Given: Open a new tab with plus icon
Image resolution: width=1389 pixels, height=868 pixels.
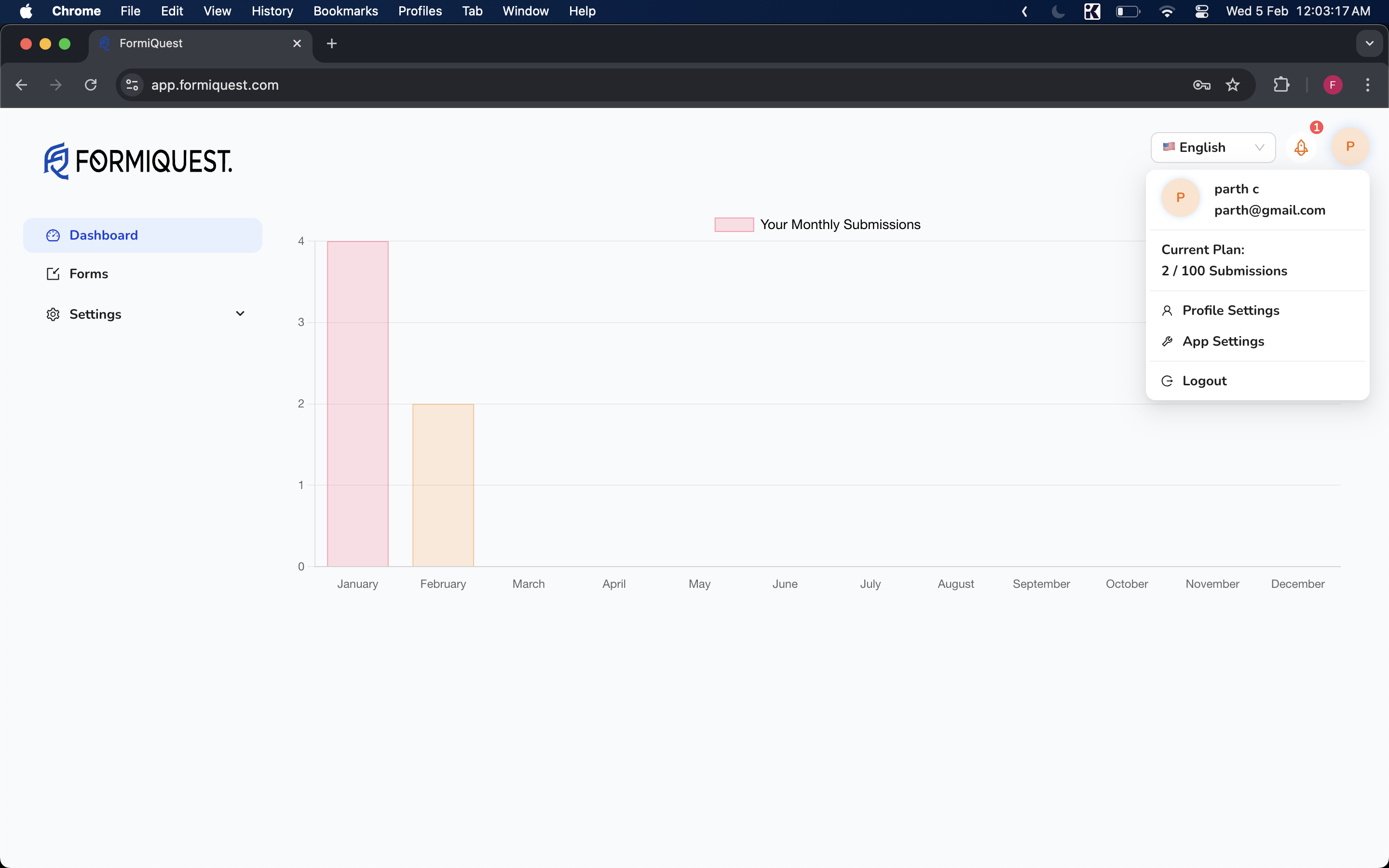Looking at the screenshot, I should (x=332, y=43).
